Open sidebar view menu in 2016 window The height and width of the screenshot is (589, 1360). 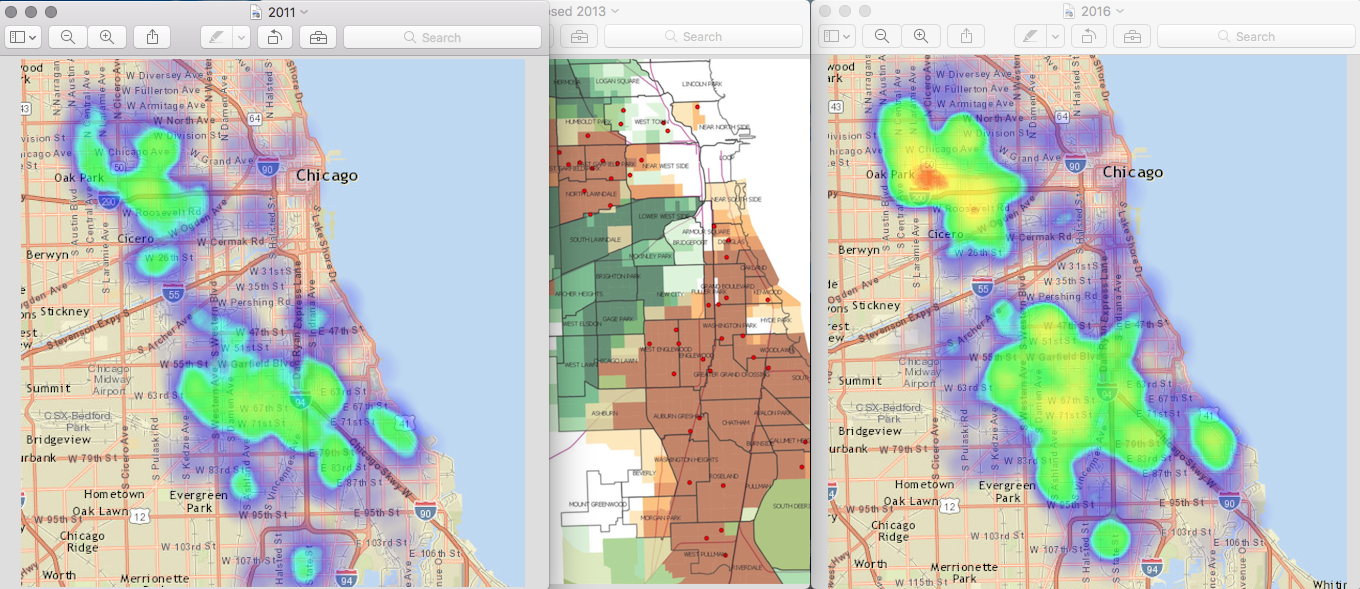tap(837, 36)
